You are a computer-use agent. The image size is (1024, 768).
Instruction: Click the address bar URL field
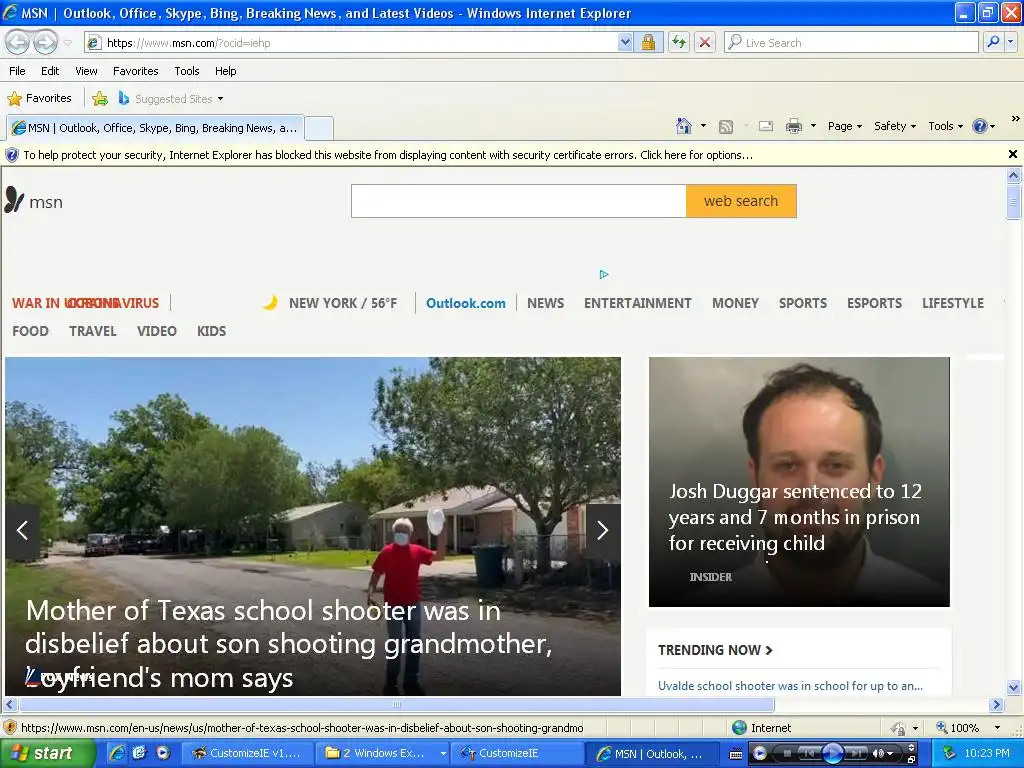click(x=351, y=43)
